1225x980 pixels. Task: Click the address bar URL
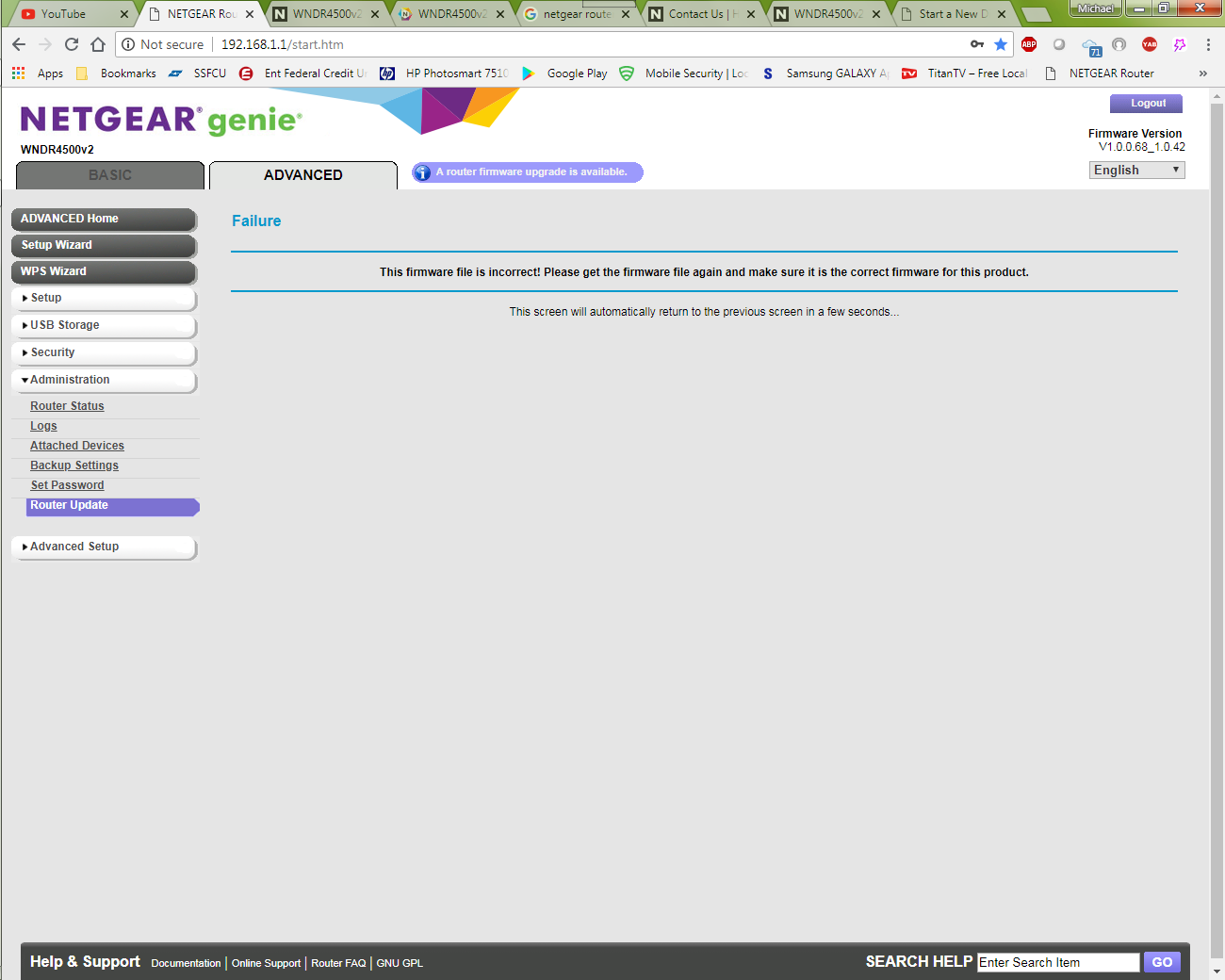[283, 44]
